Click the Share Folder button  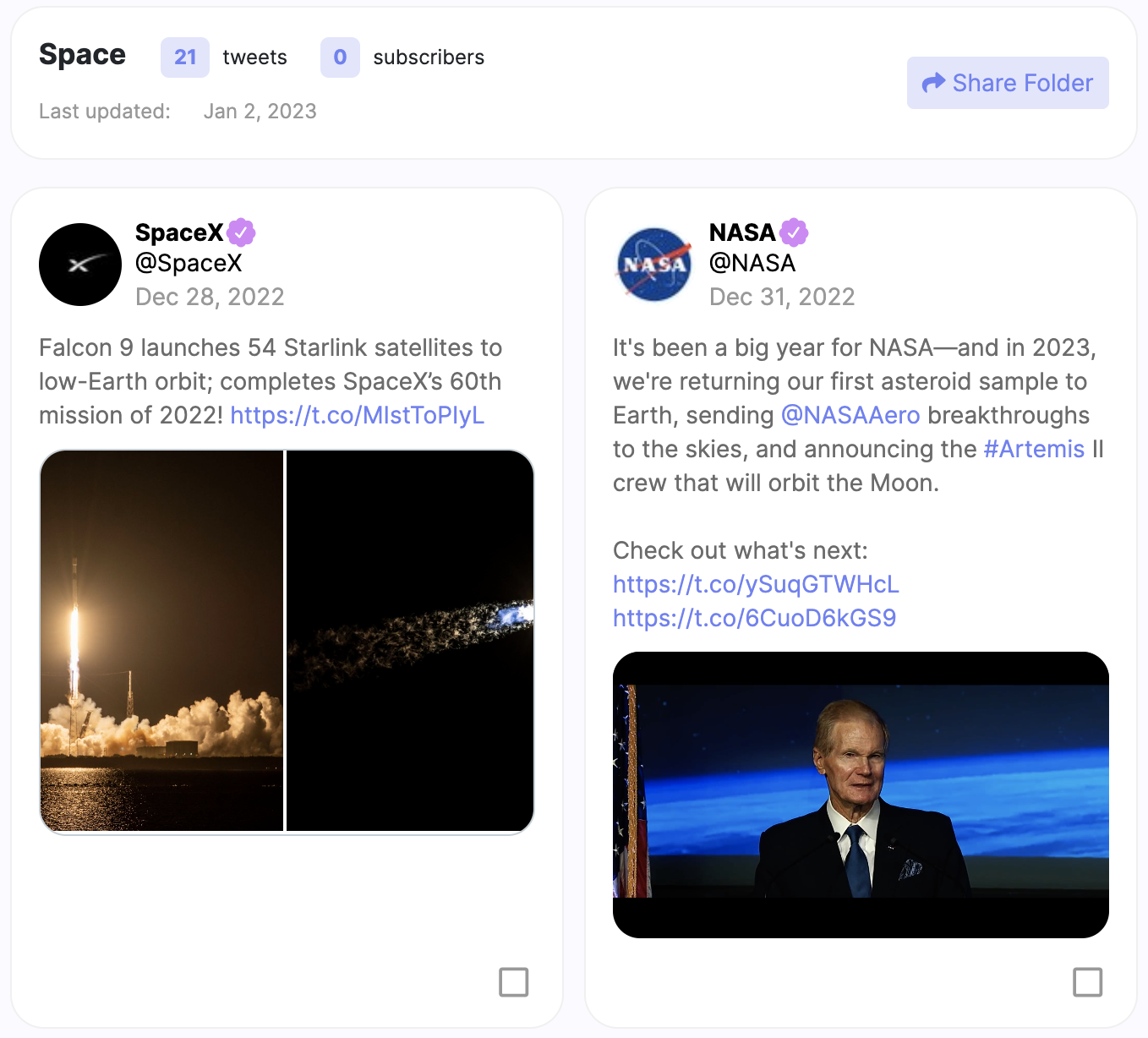click(x=1008, y=83)
